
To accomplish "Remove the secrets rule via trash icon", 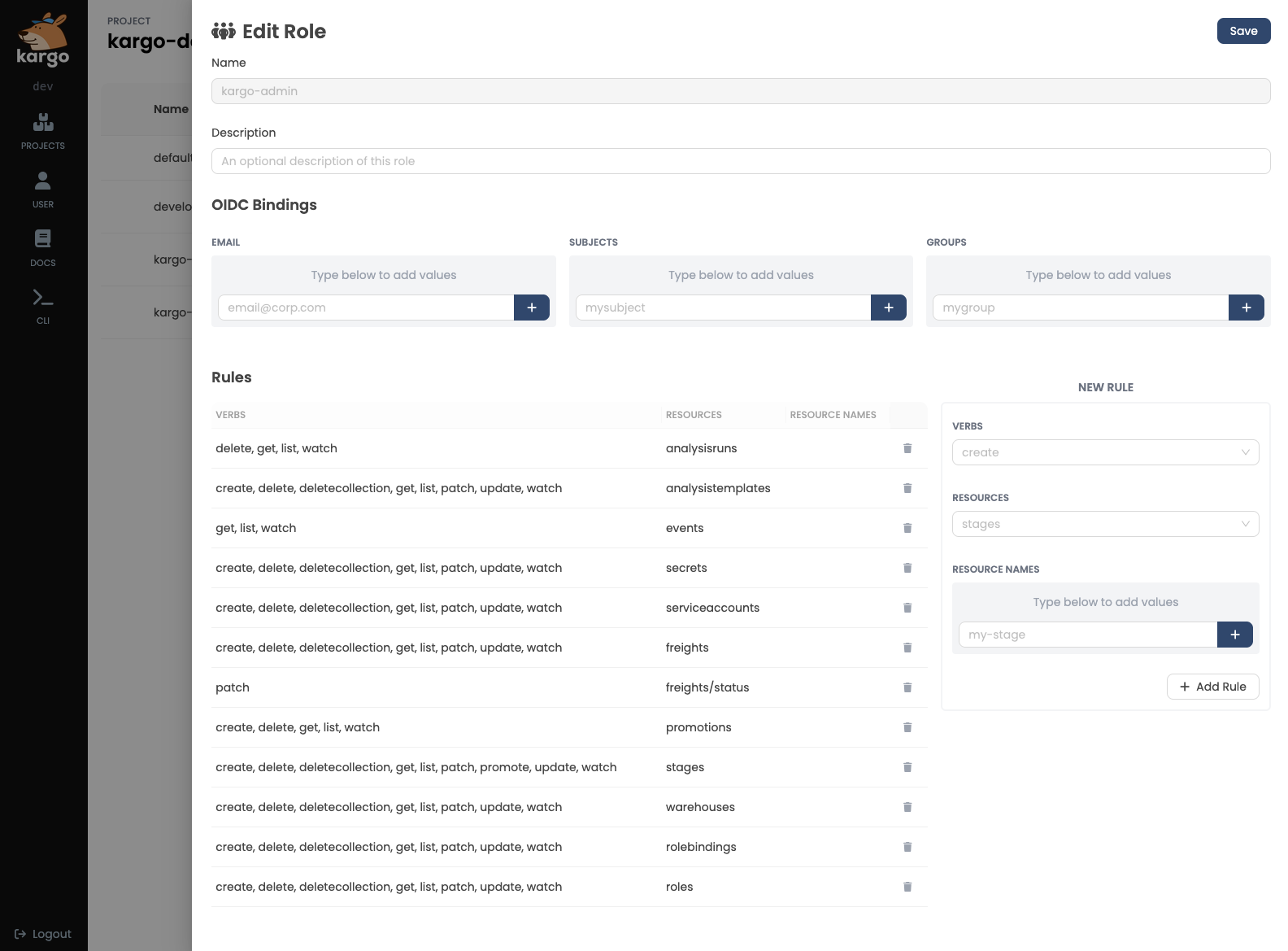I will (907, 568).
